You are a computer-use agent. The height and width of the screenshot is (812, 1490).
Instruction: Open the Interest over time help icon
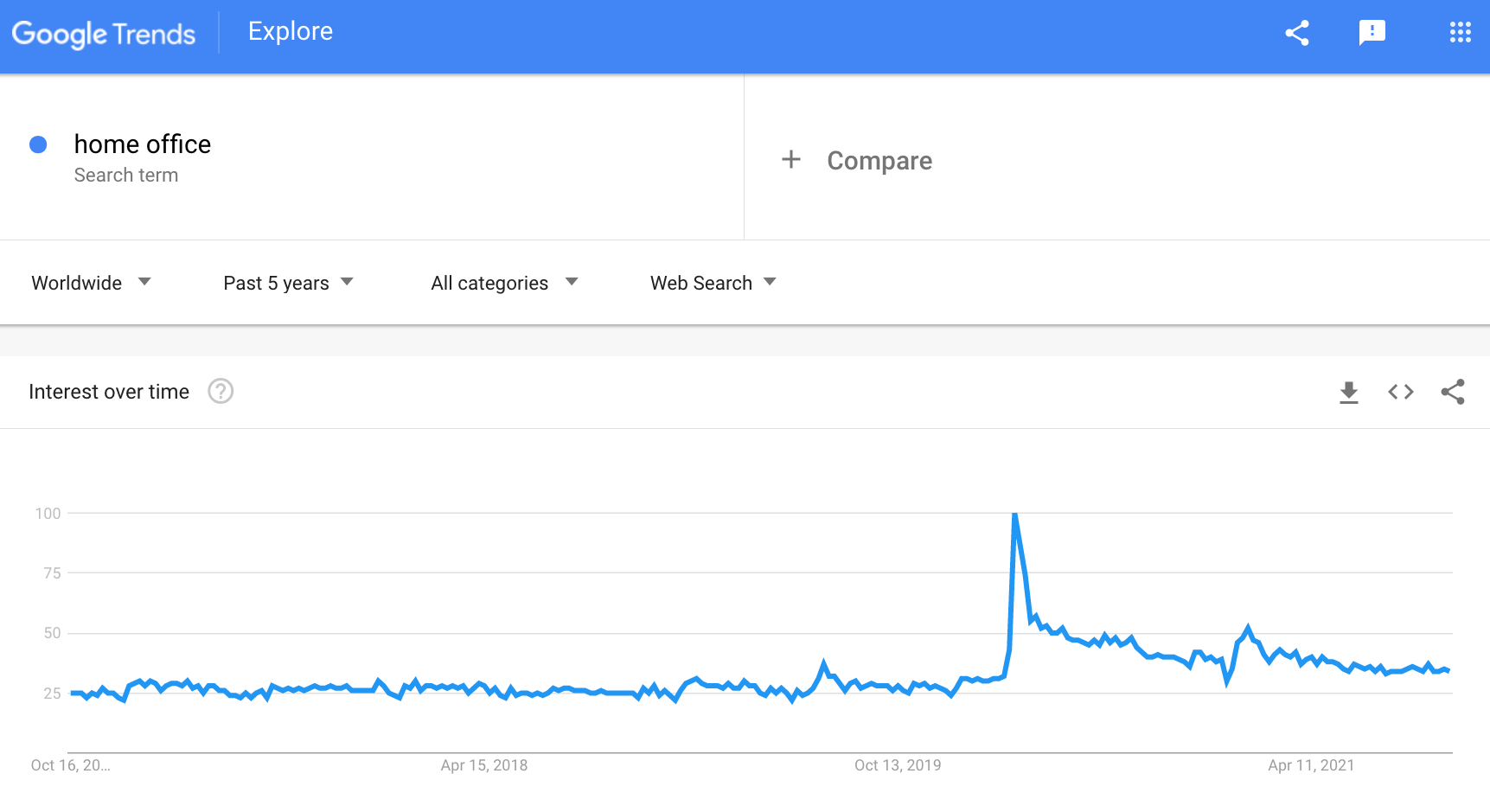[221, 392]
